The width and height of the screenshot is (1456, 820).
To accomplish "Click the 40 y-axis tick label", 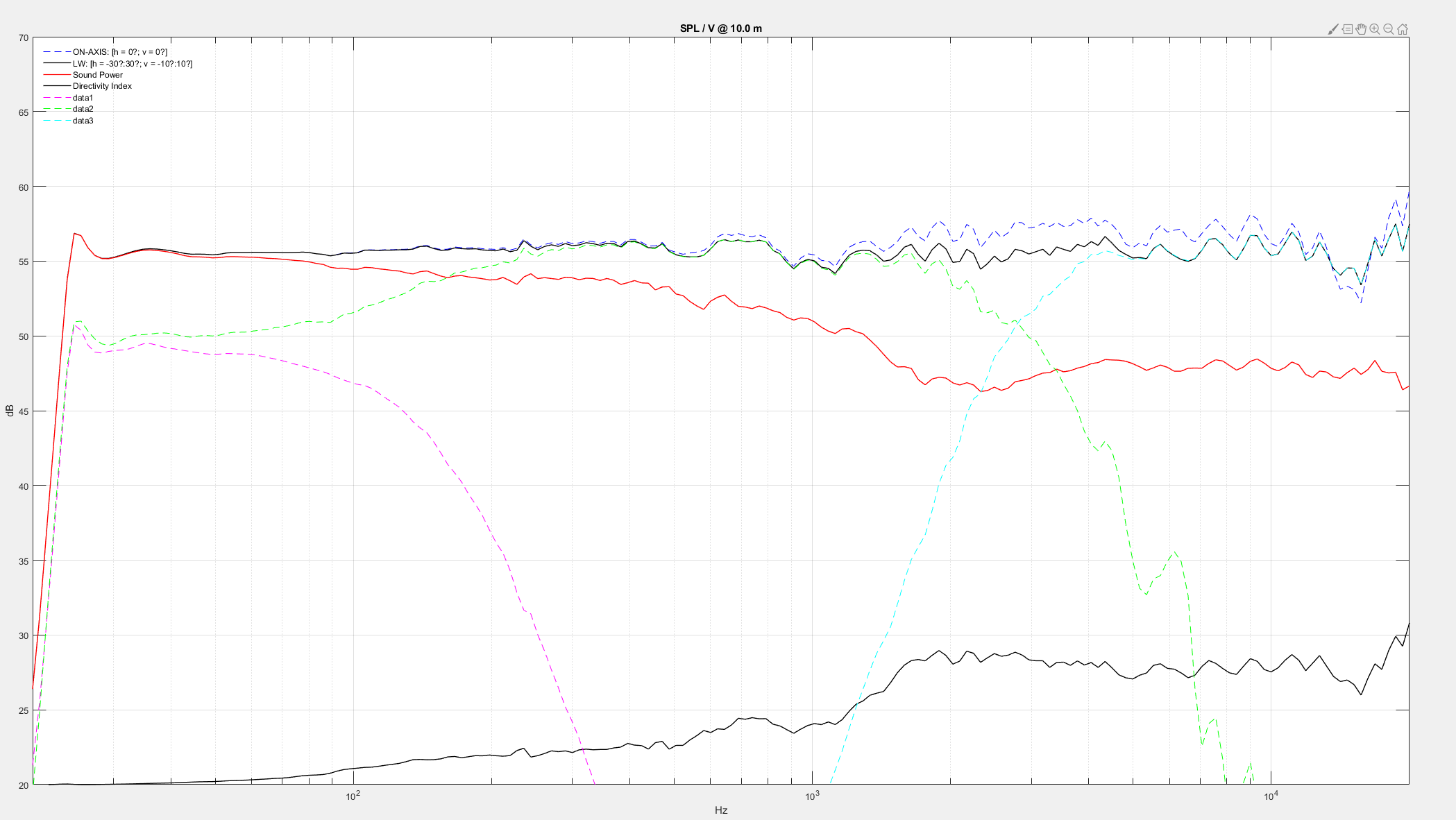I will coord(24,486).
